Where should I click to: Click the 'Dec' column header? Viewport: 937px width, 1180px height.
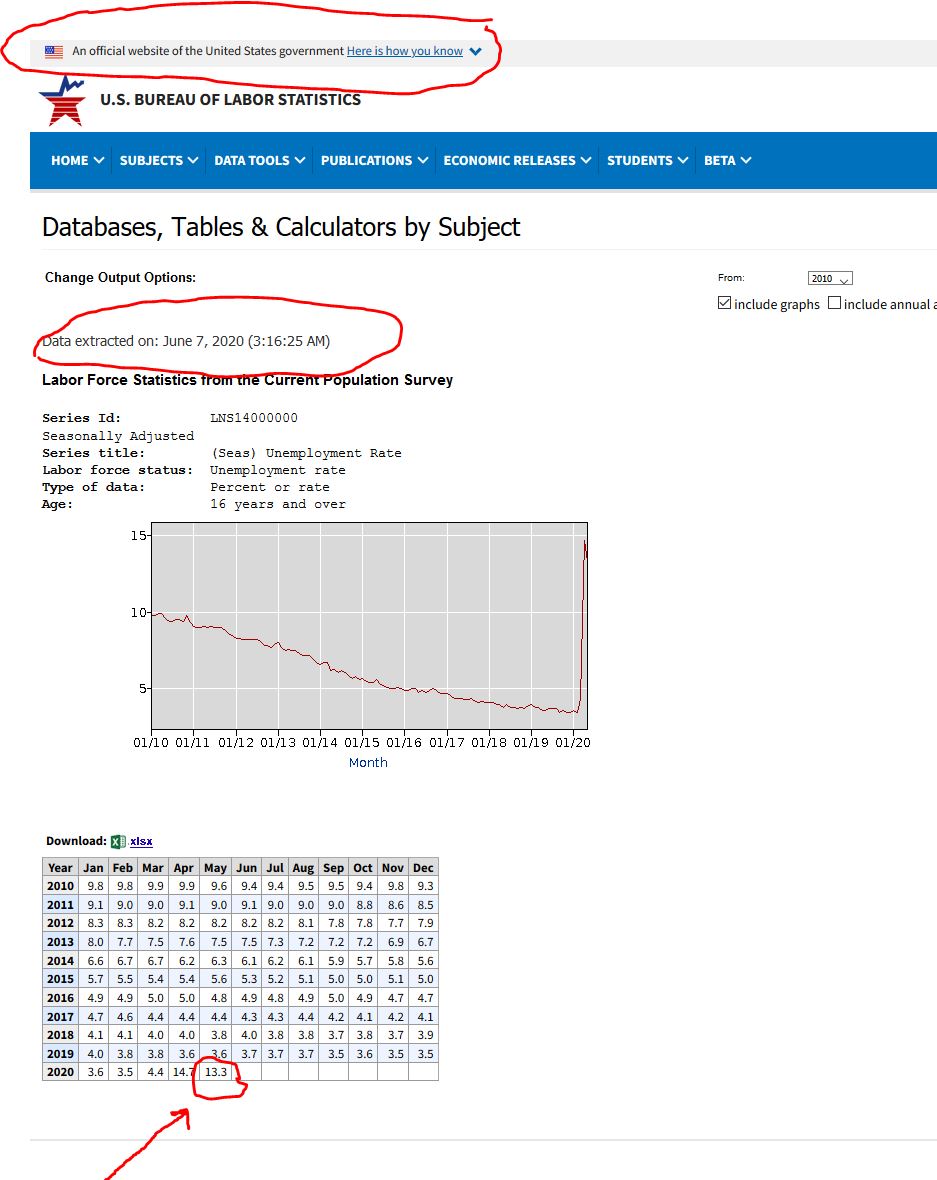pos(423,868)
